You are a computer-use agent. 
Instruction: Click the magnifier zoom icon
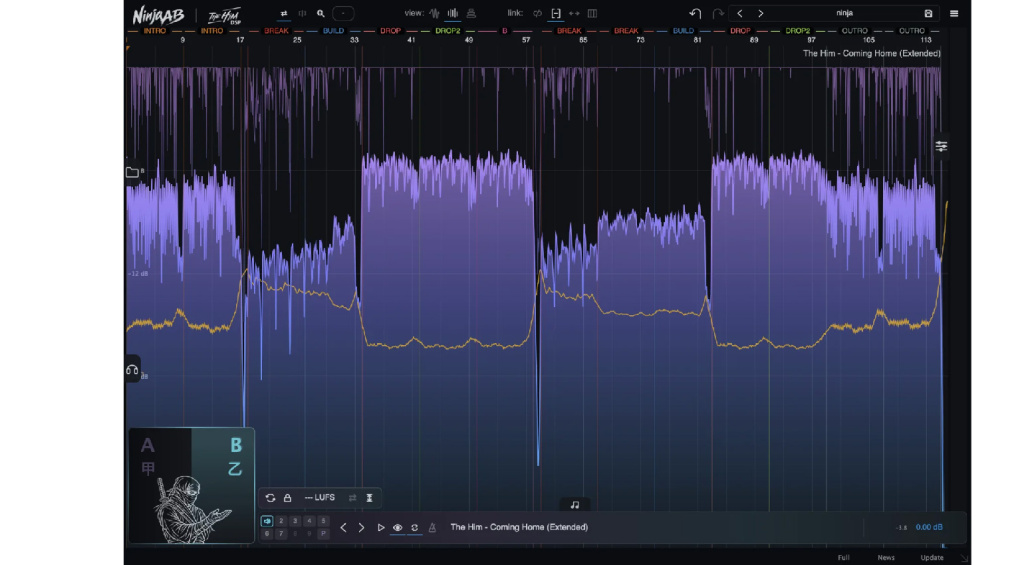tap(321, 13)
